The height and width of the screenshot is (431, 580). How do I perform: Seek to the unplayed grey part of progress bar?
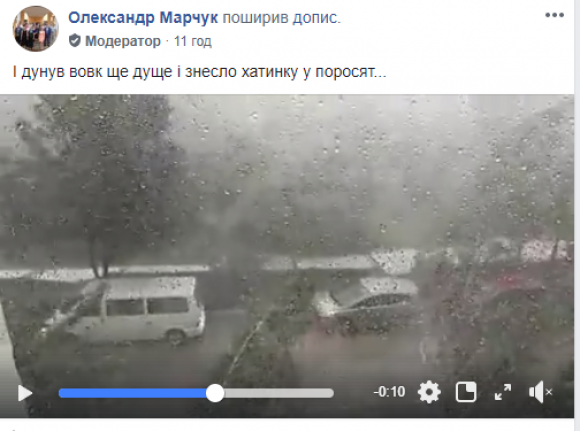point(279,393)
